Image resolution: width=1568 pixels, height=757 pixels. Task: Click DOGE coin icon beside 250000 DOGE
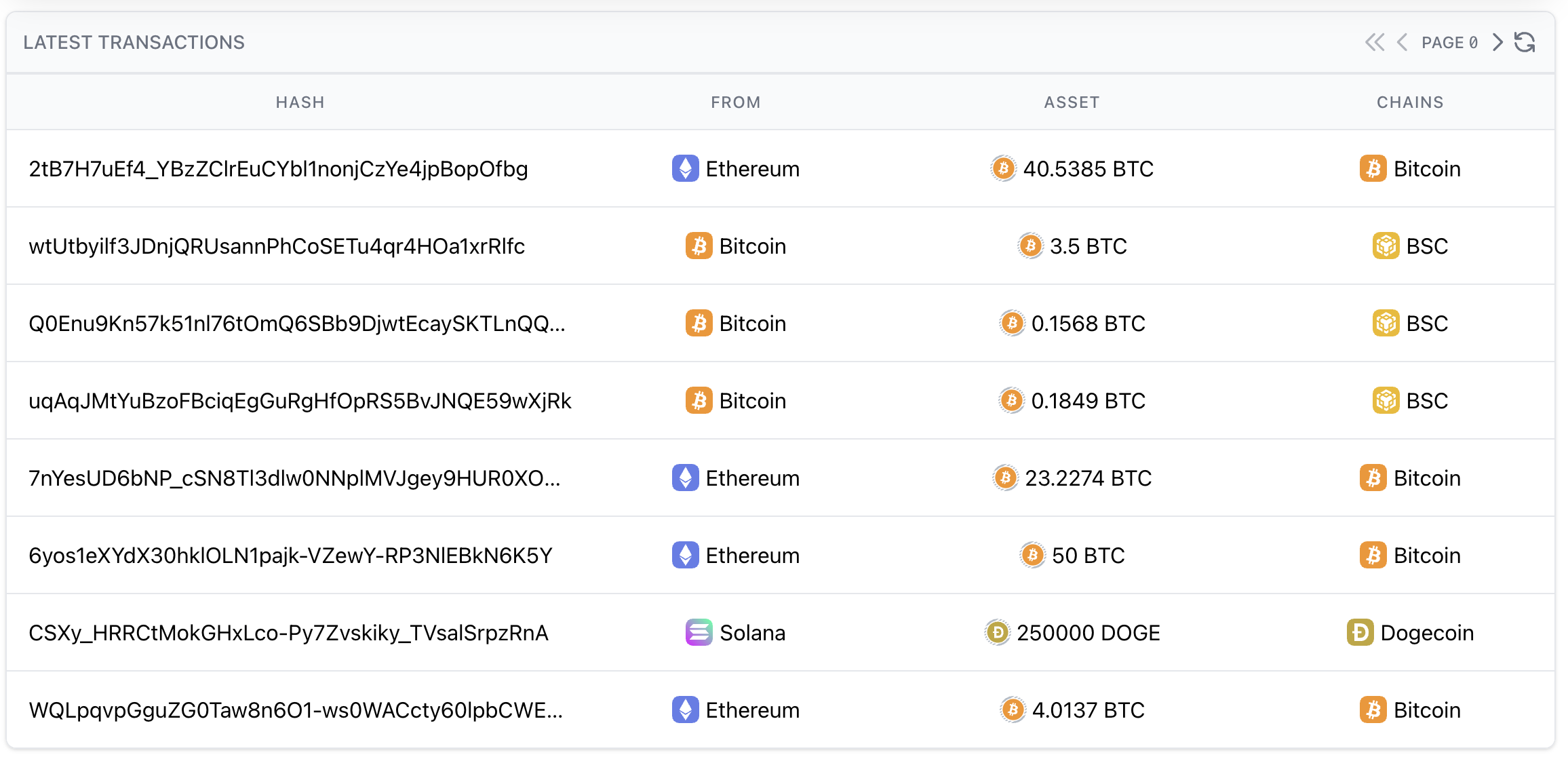[x=997, y=633]
